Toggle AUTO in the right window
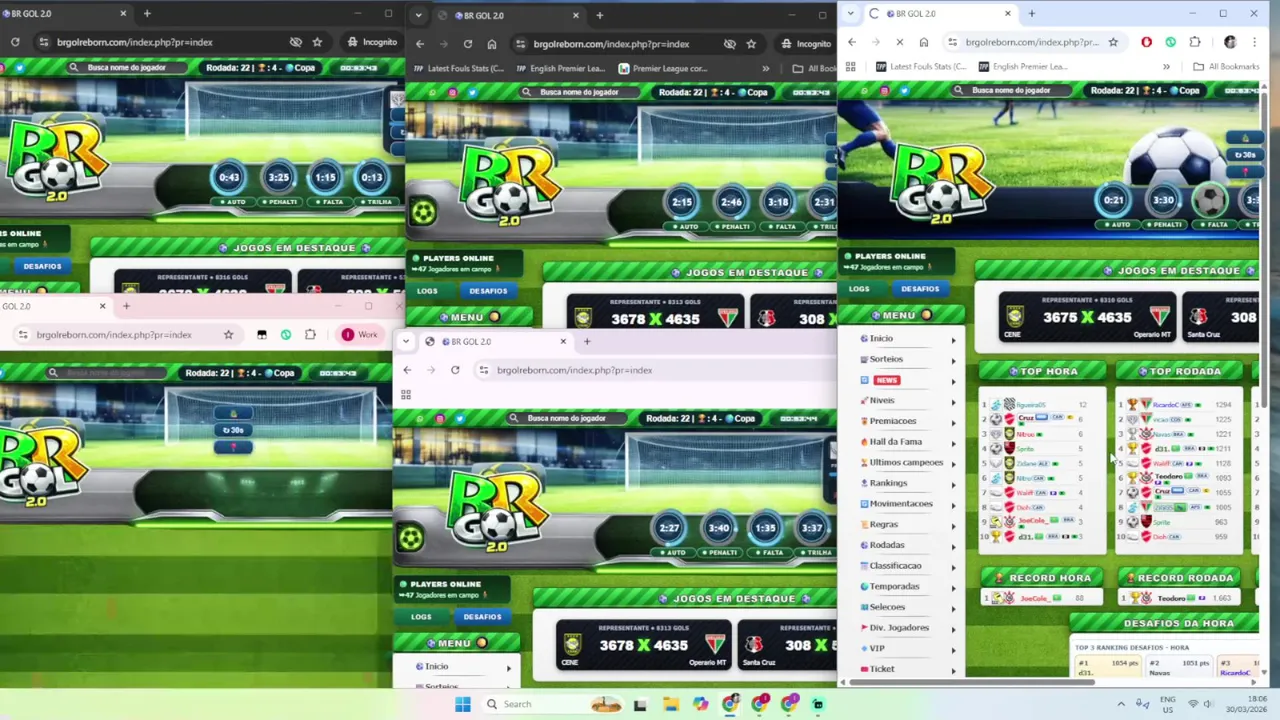This screenshot has width=1280, height=720. (x=1117, y=224)
